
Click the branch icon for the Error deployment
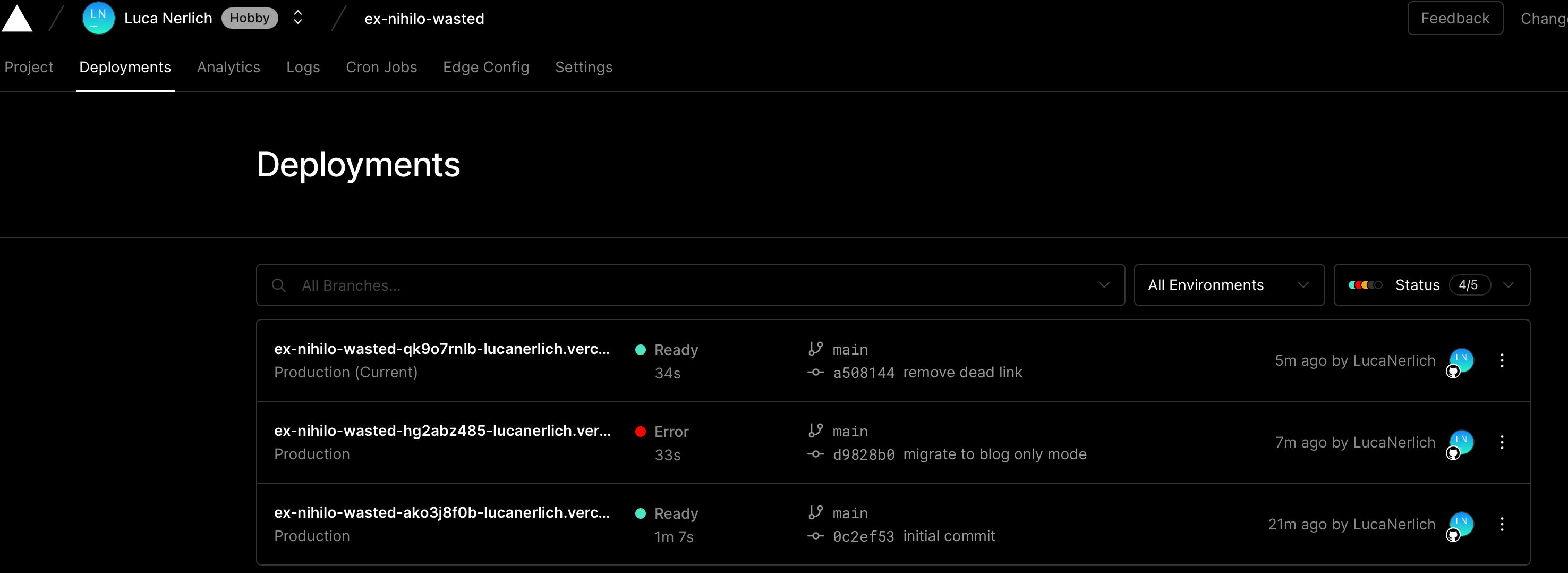pyautogui.click(x=815, y=431)
